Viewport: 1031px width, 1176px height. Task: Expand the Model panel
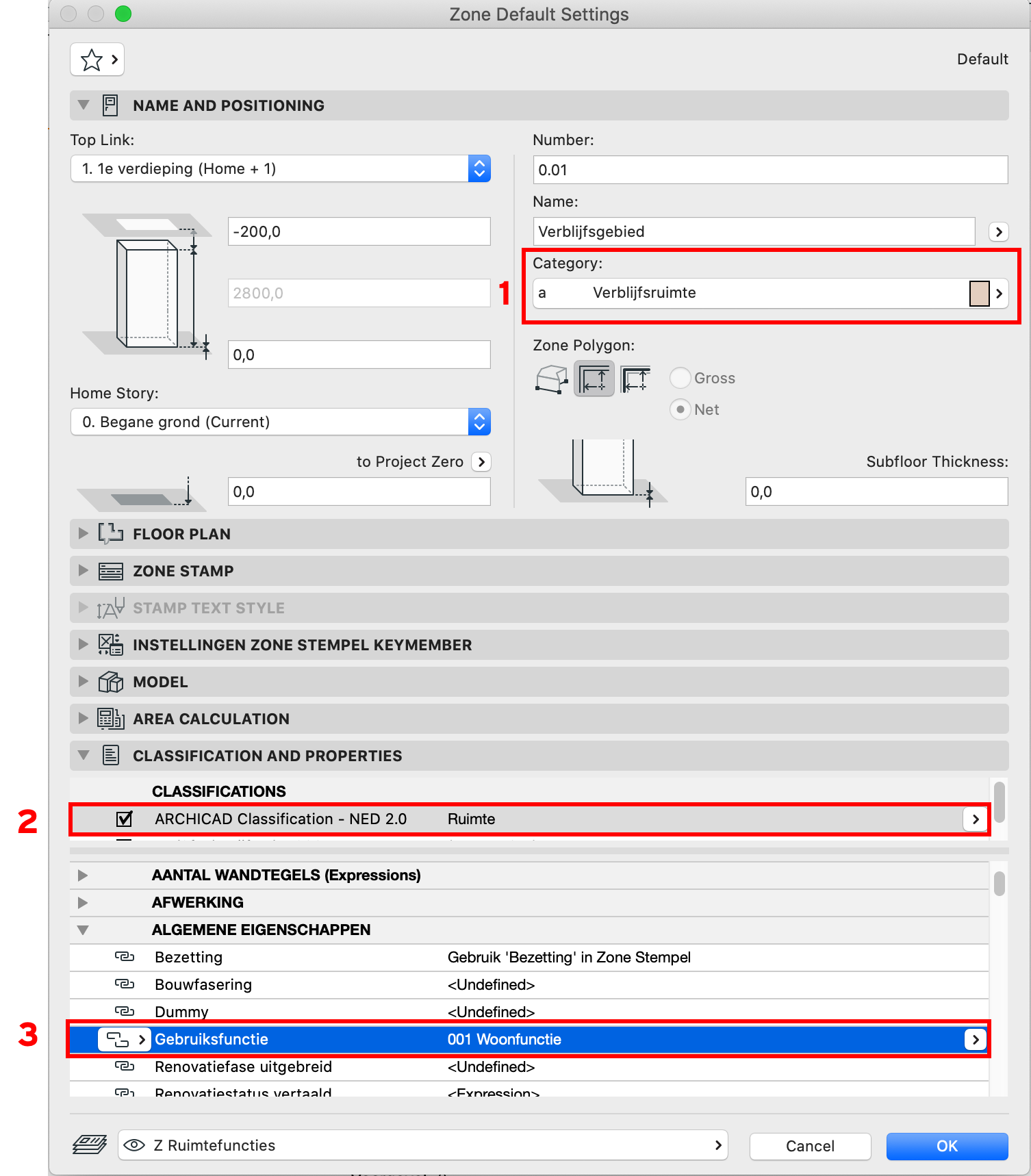click(x=84, y=681)
